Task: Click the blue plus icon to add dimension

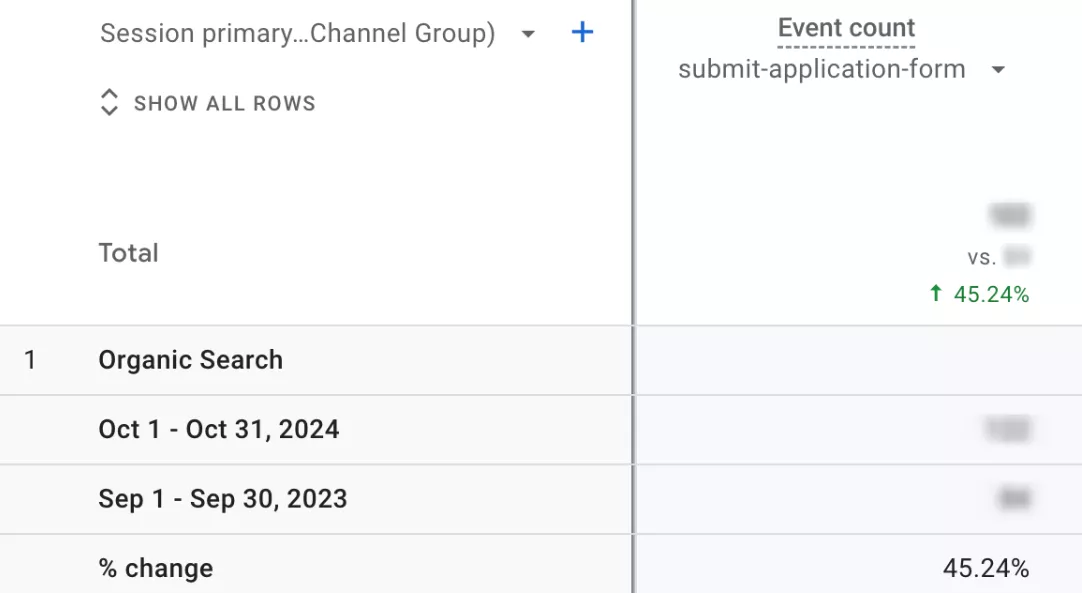Action: coord(582,33)
